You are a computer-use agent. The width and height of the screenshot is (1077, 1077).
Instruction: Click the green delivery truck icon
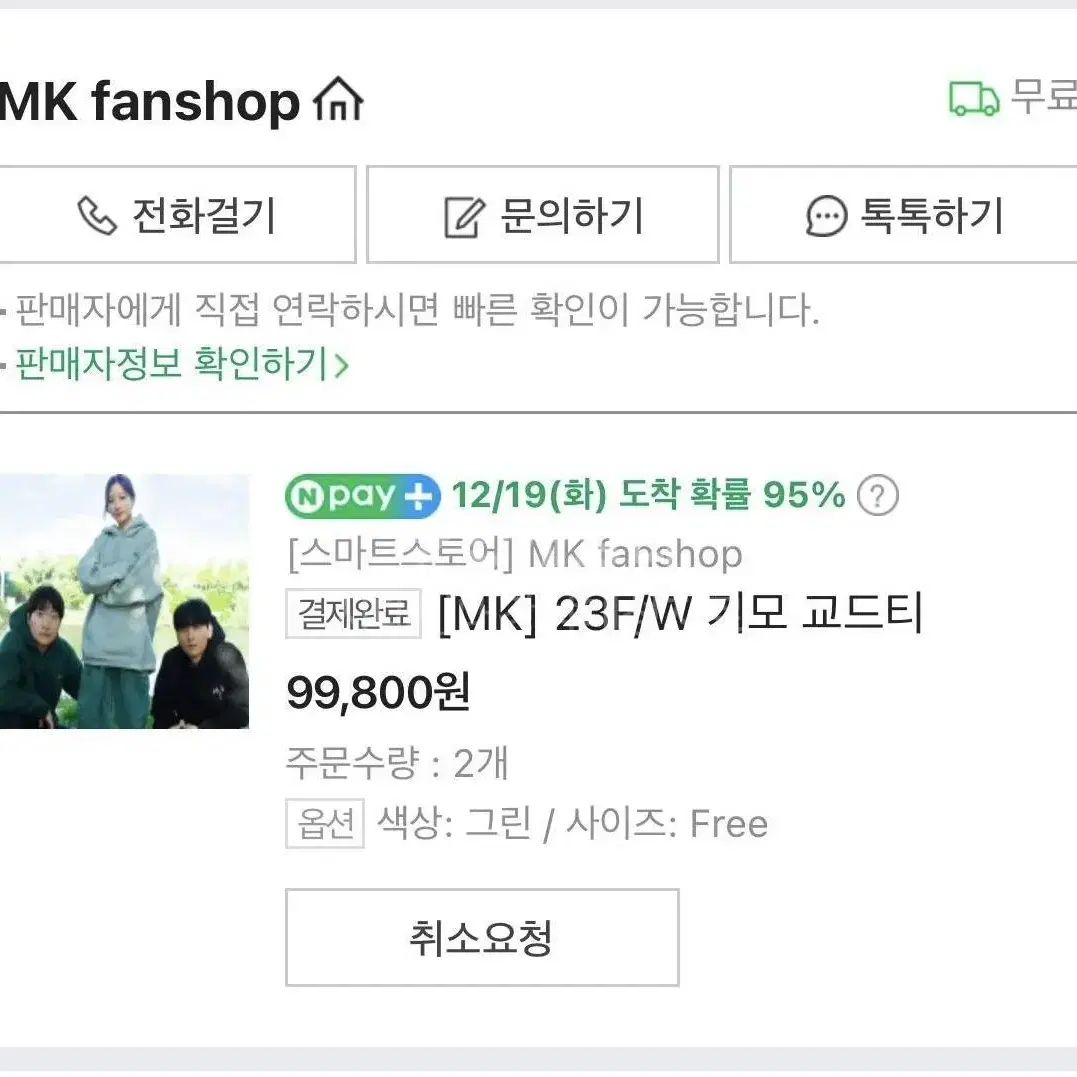(x=973, y=99)
